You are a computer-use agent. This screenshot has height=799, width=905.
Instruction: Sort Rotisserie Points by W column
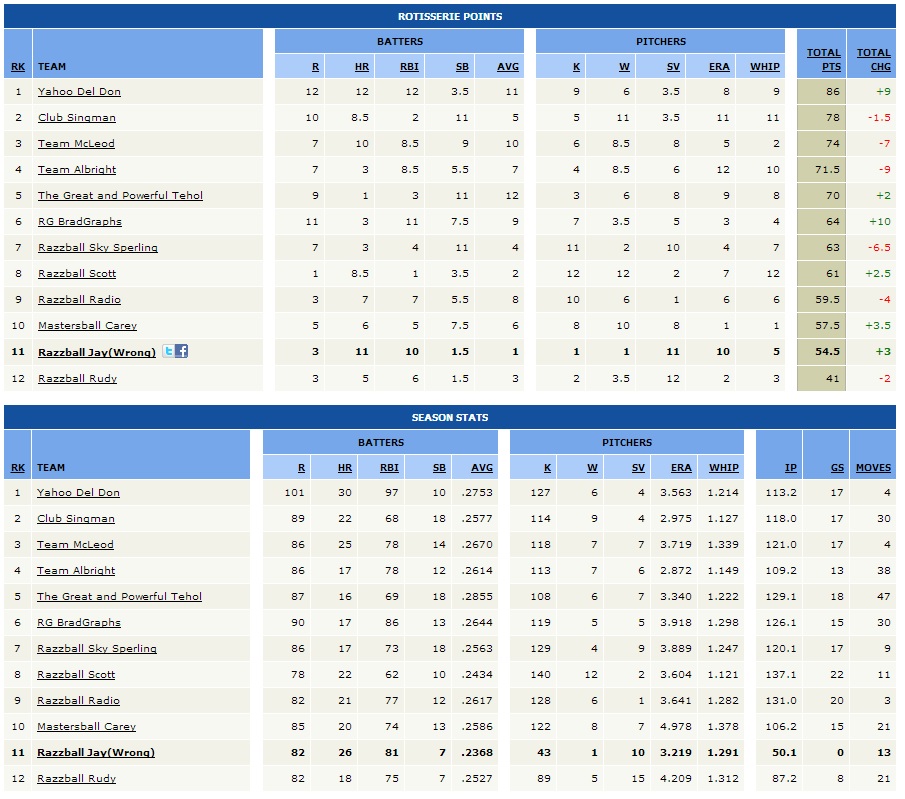point(624,66)
